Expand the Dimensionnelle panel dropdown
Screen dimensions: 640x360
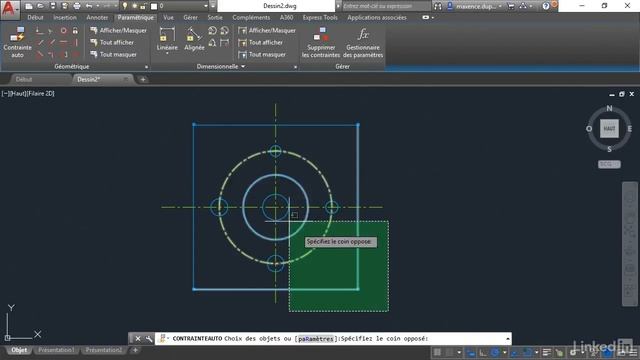[x=243, y=67]
